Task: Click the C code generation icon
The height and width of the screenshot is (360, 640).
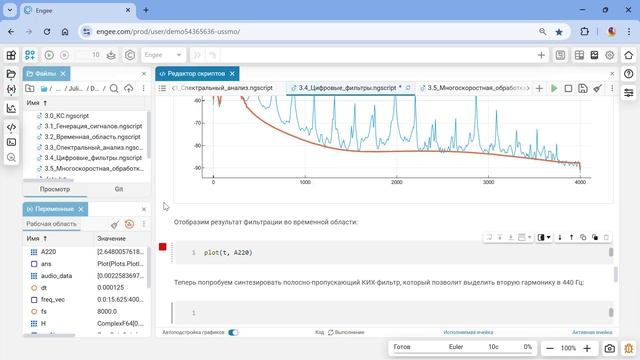Action: [130, 55]
